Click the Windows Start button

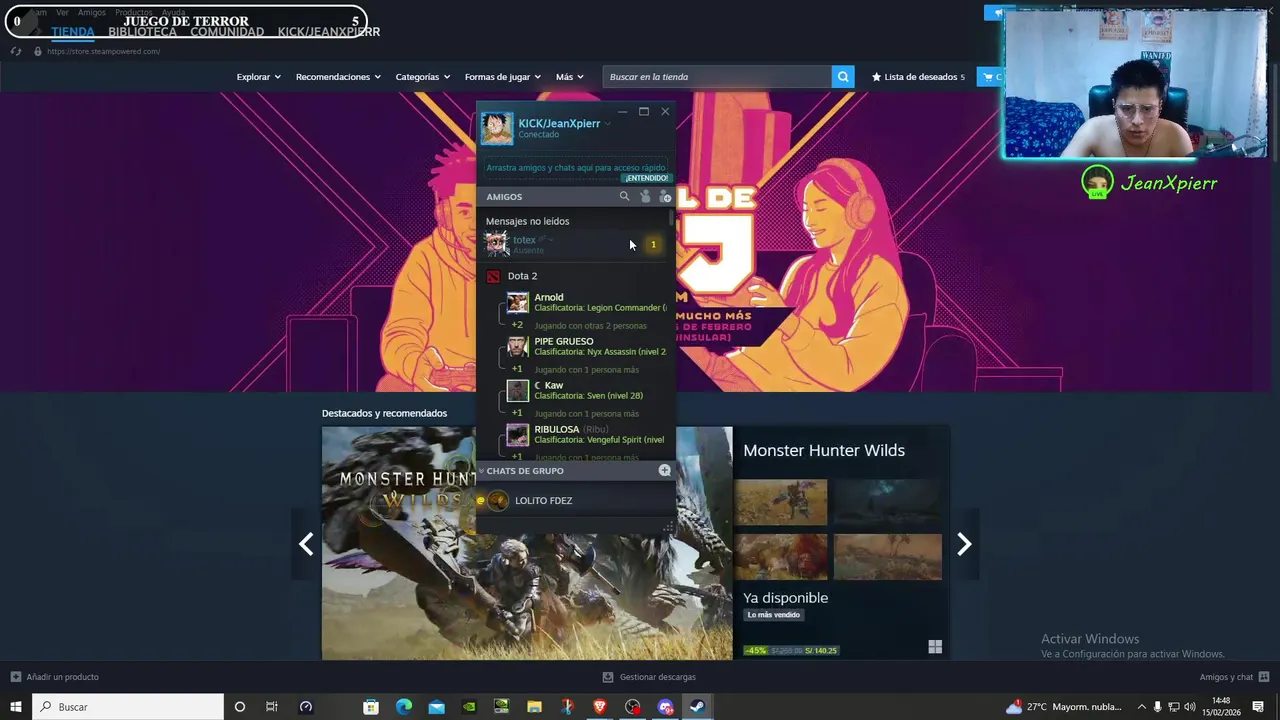(16, 707)
